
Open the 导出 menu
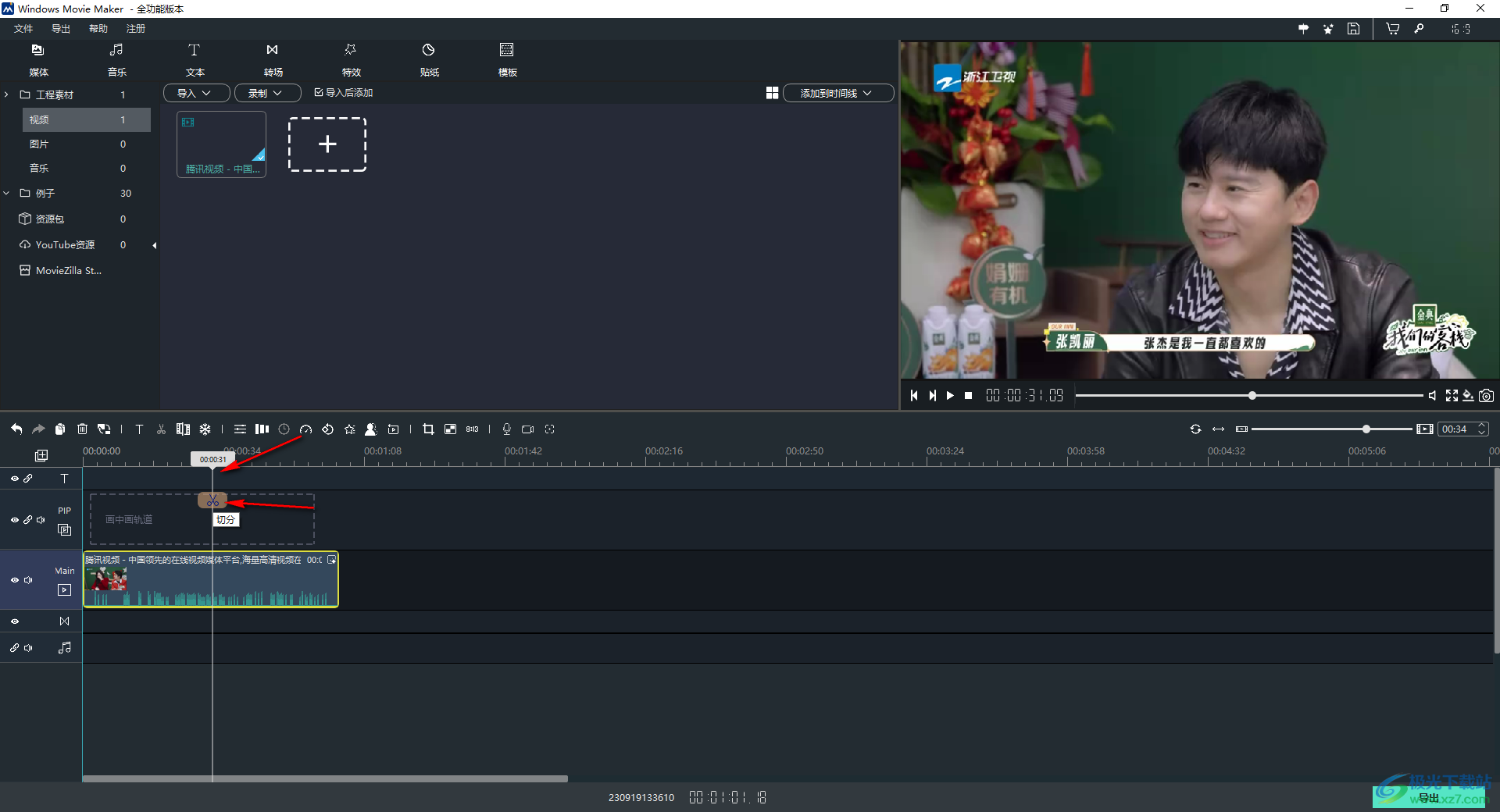[x=61, y=29]
